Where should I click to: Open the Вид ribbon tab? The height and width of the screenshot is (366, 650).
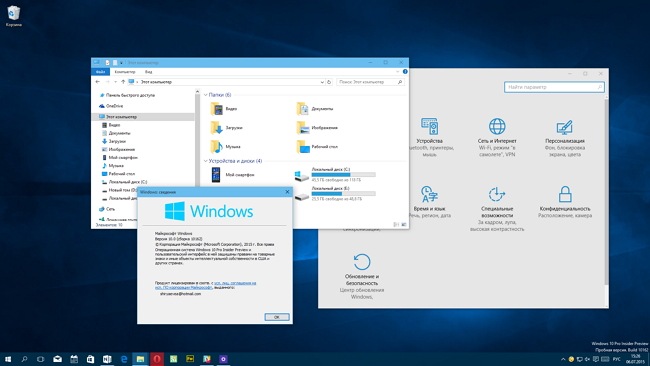148,72
